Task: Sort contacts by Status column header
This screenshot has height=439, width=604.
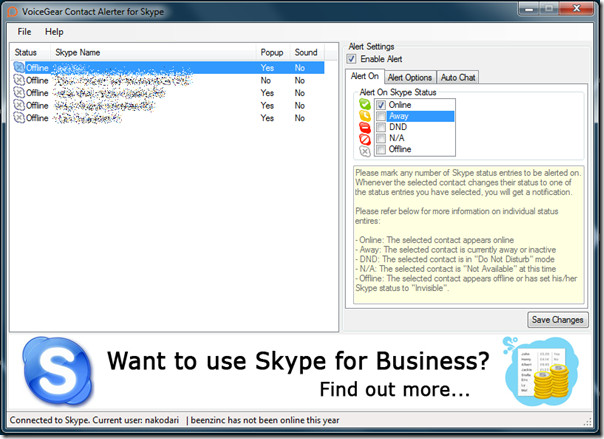Action: [x=30, y=52]
